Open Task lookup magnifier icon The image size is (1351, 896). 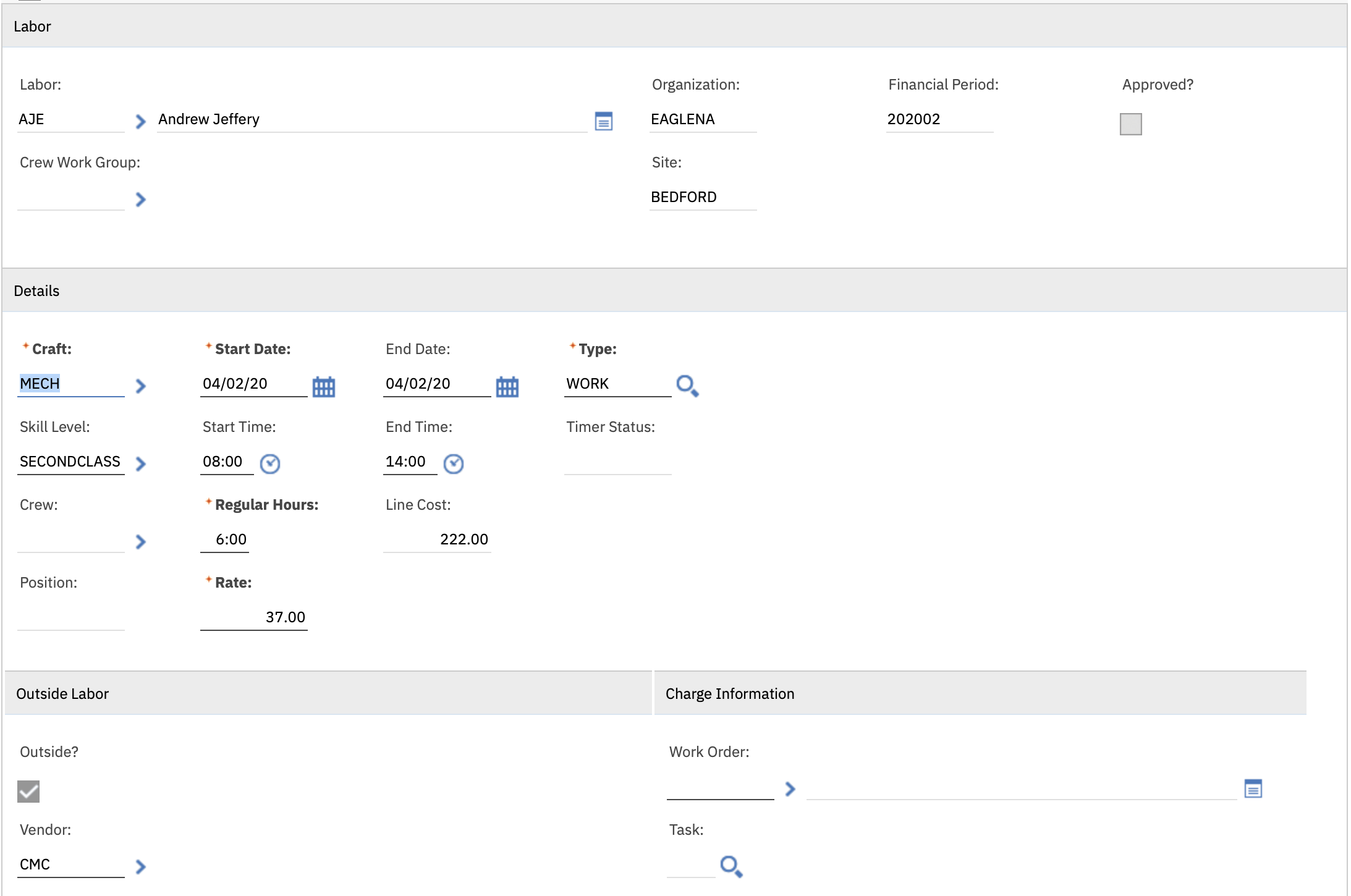[731, 866]
